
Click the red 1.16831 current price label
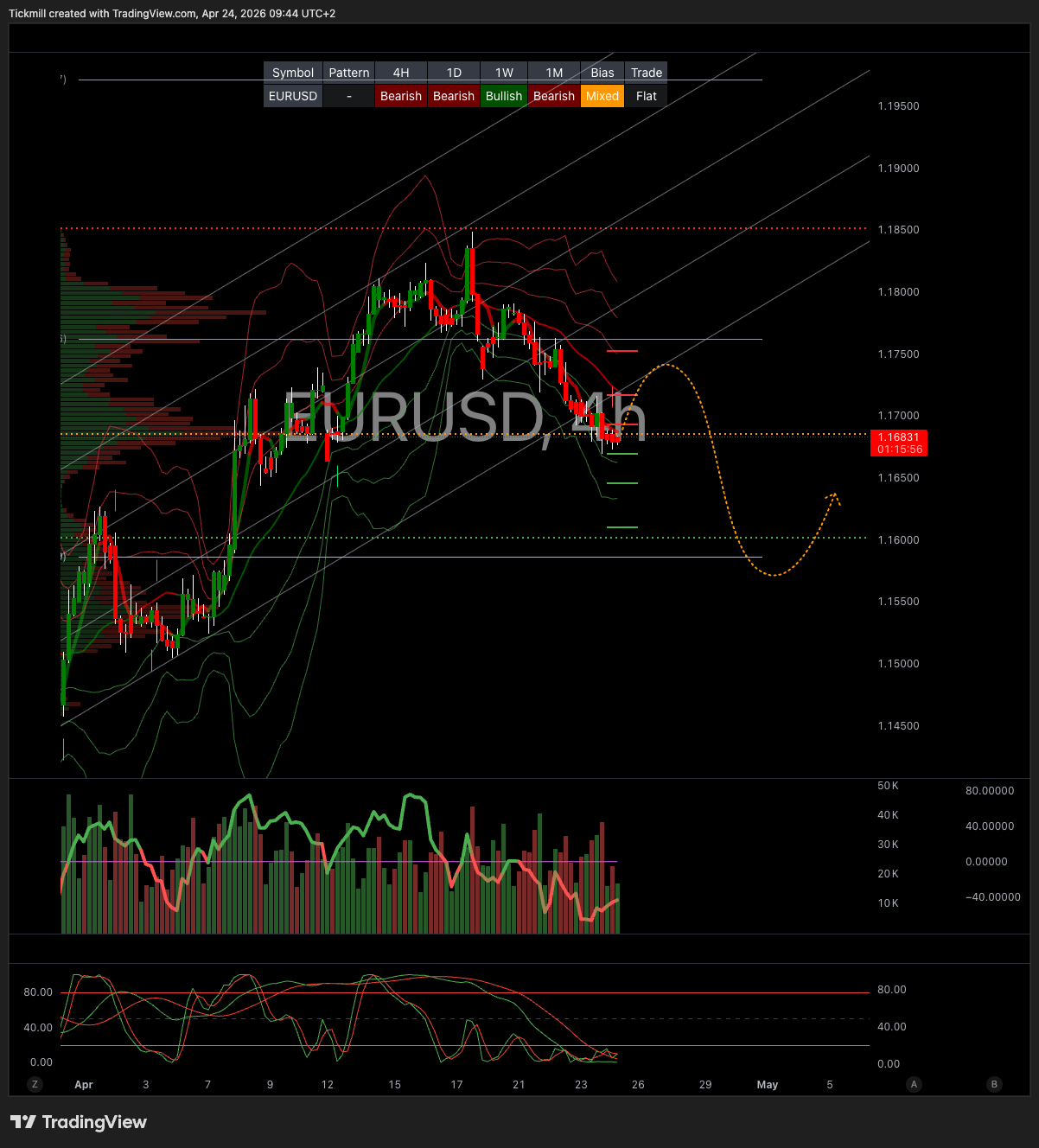tap(899, 443)
